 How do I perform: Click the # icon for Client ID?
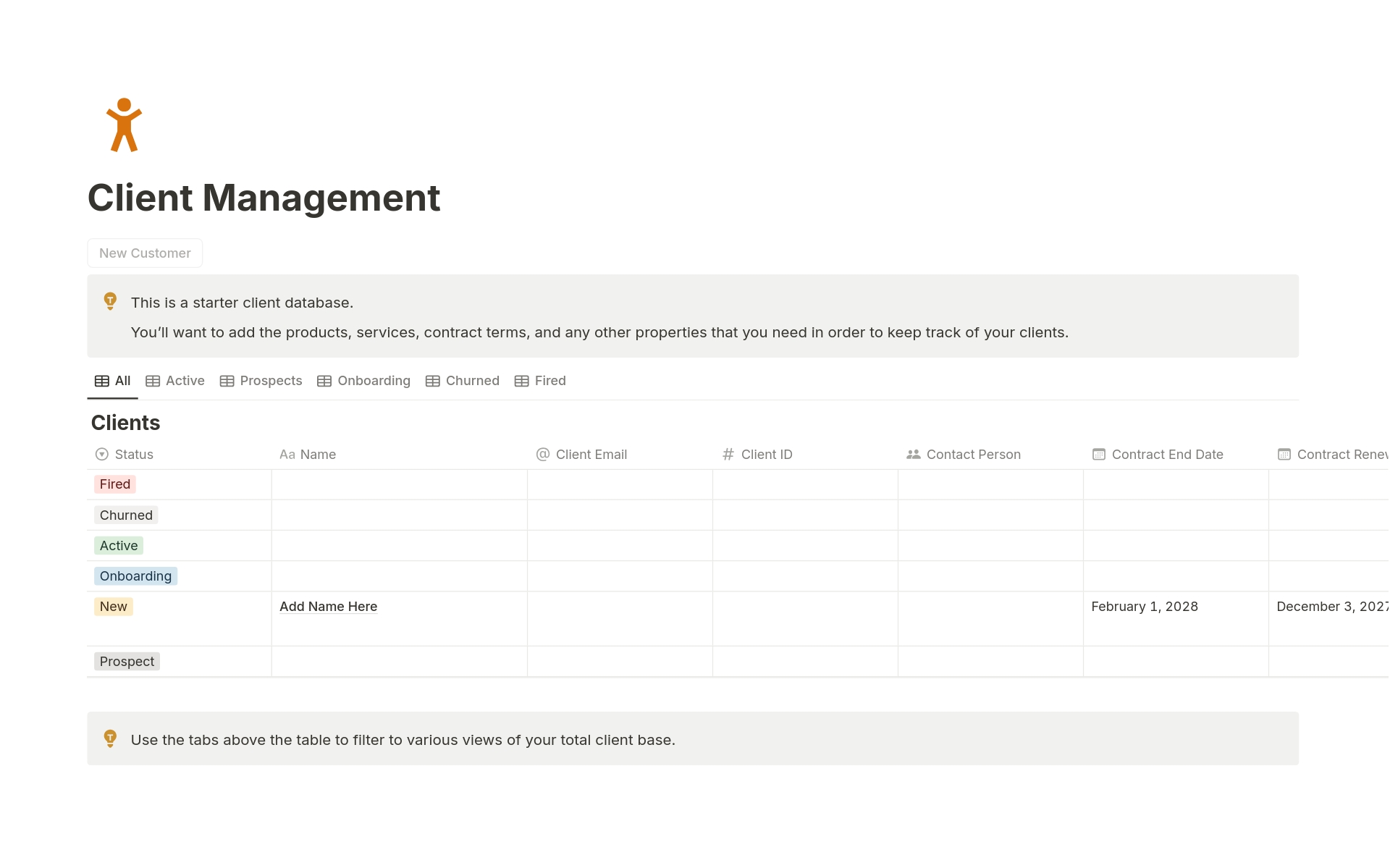pyautogui.click(x=728, y=455)
